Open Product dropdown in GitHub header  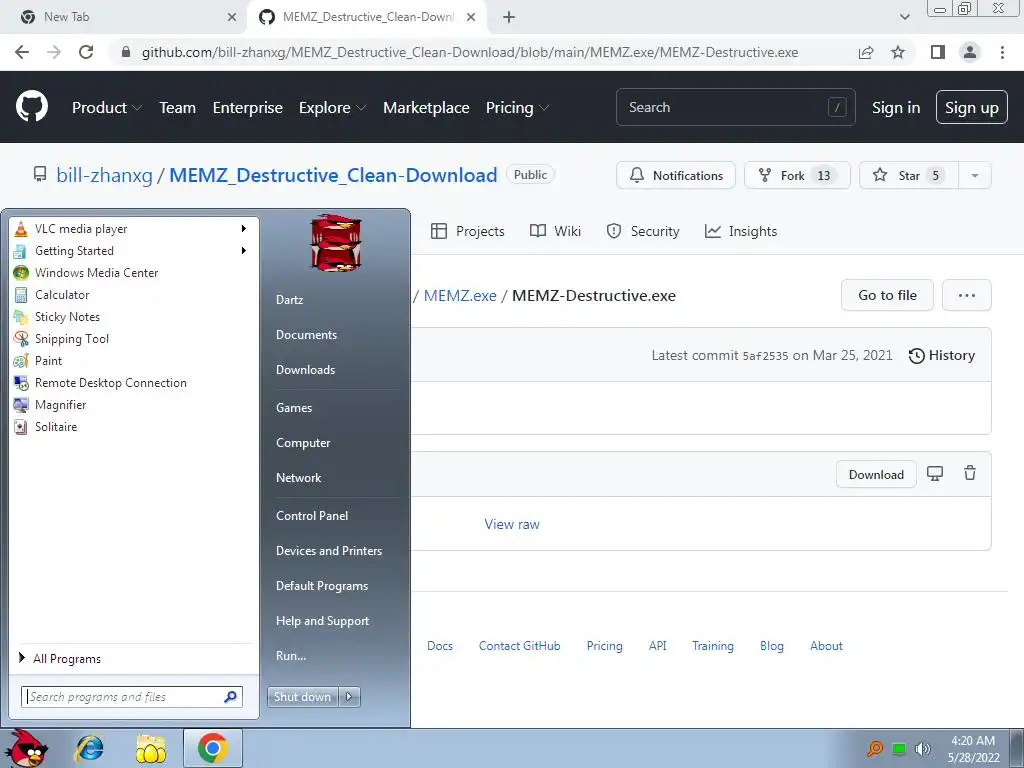(106, 108)
